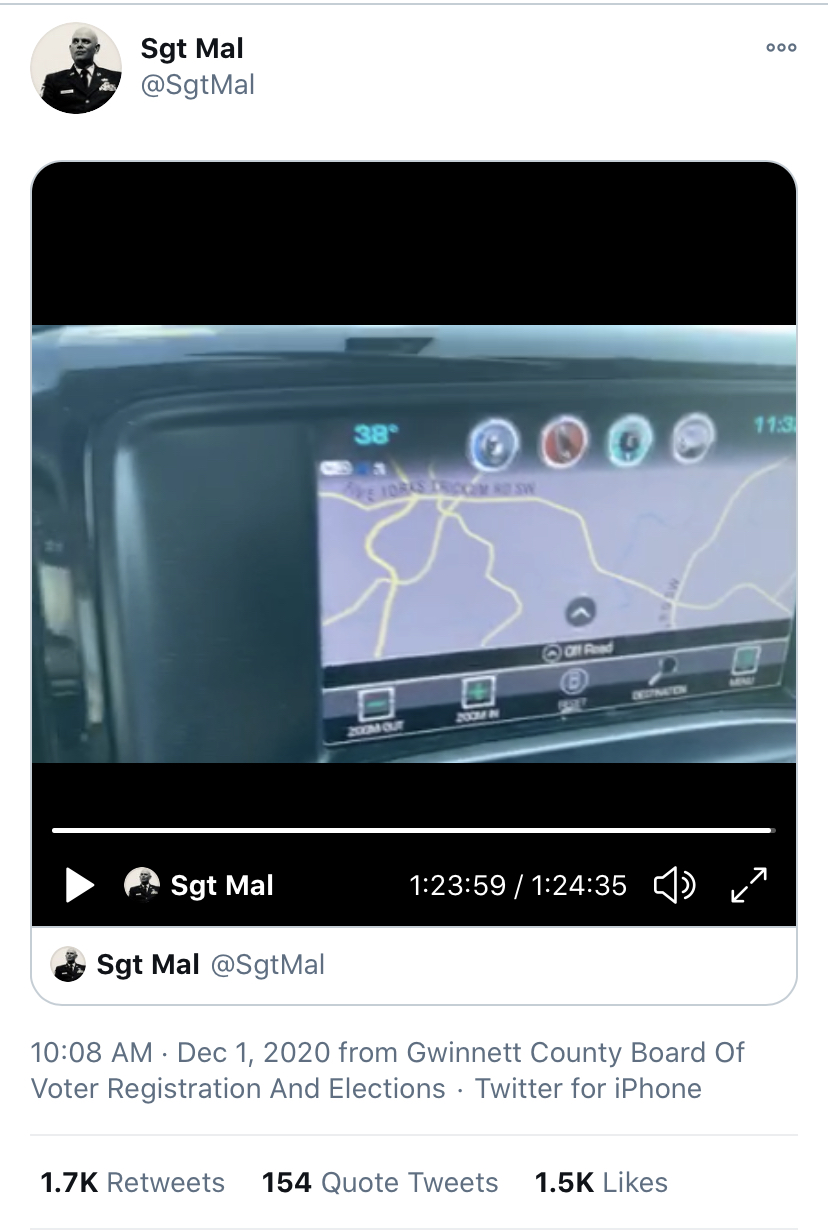The image size is (828, 1230).
Task: View the 1.5K Likes list
Action: pyautogui.click(x=601, y=1182)
